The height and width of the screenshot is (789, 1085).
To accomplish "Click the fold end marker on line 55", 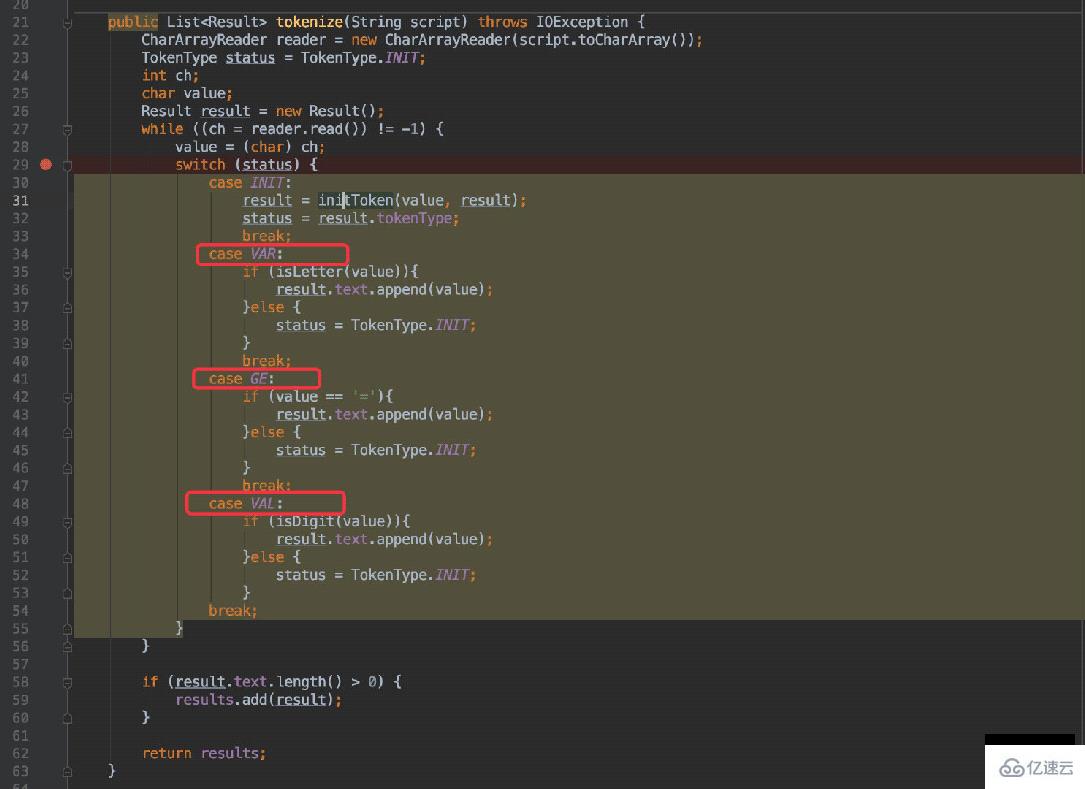I will tap(68, 629).
